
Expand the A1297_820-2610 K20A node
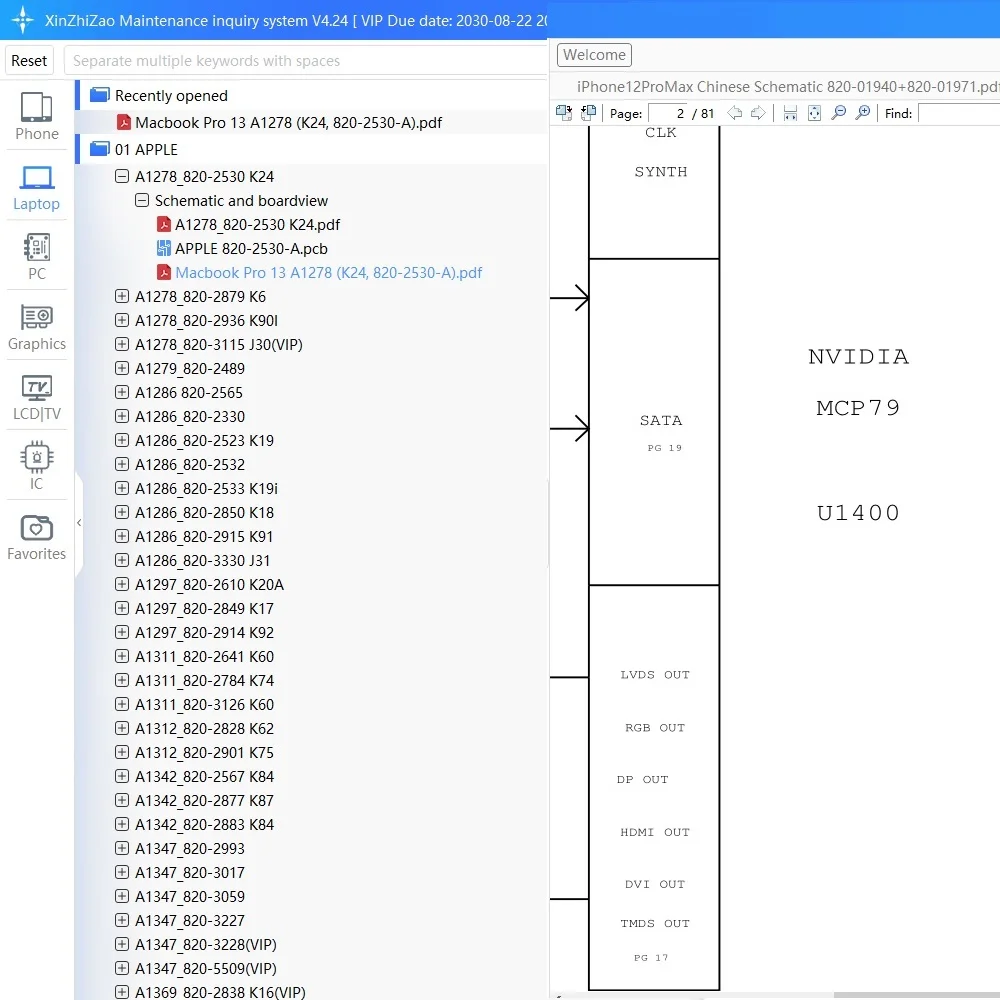122,584
